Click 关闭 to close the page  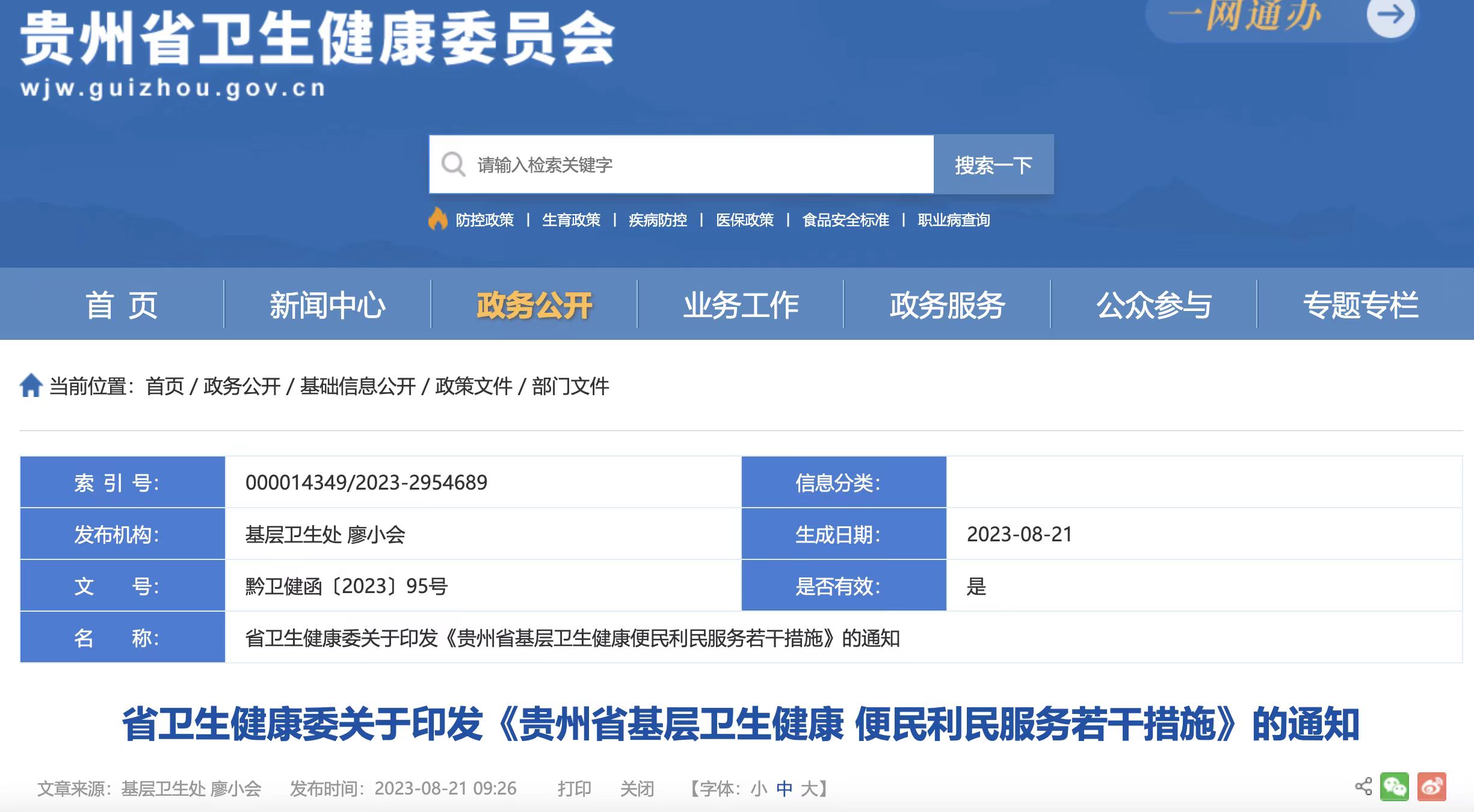coord(637,789)
